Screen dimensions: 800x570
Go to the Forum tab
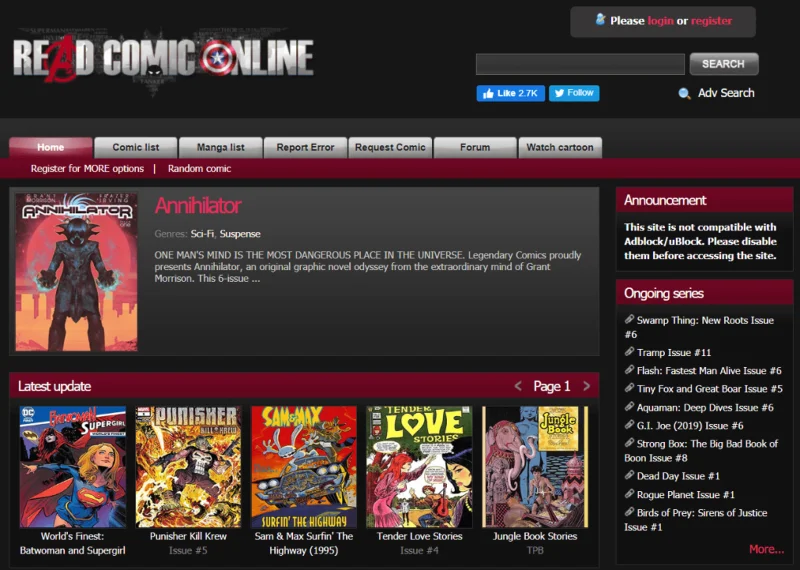(475, 147)
